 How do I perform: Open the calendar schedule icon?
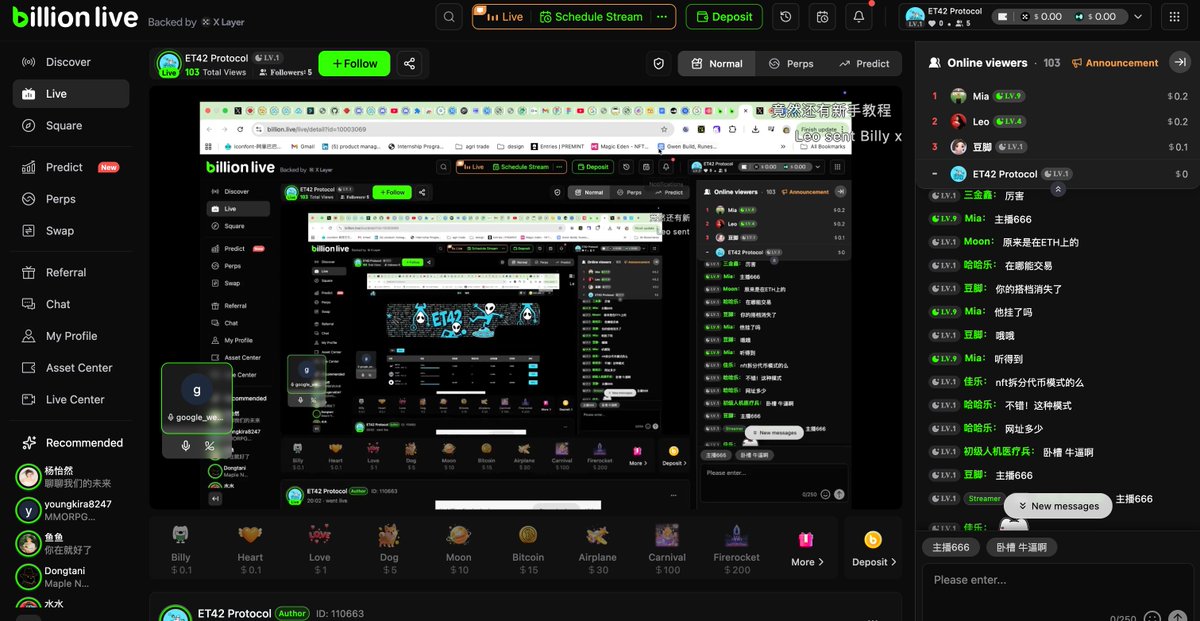point(822,17)
